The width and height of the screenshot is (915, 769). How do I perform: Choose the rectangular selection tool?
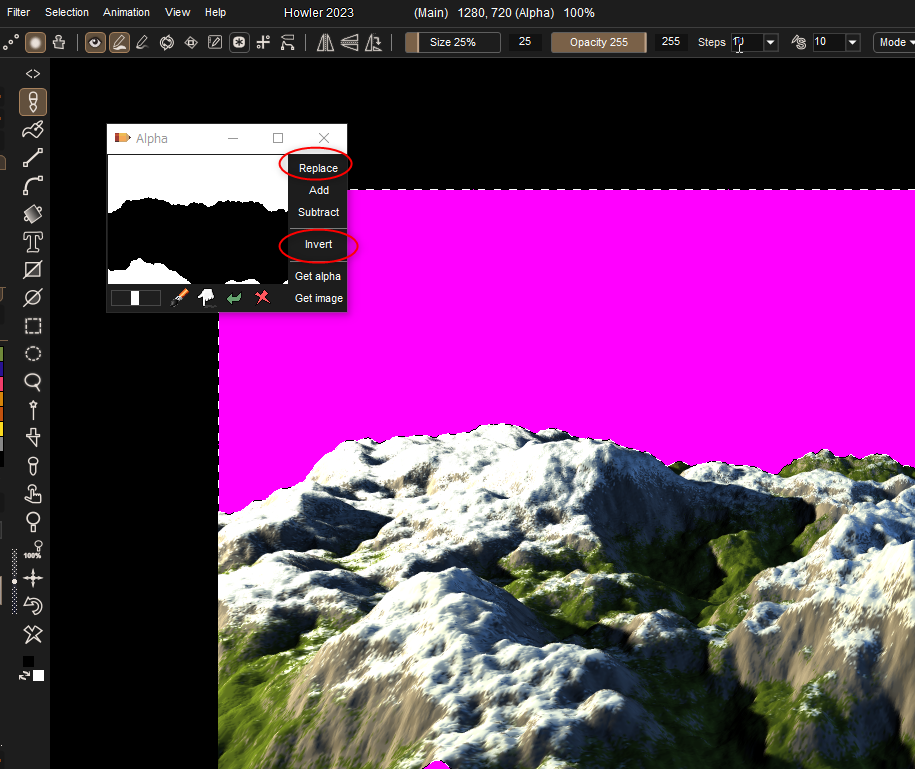(x=33, y=326)
